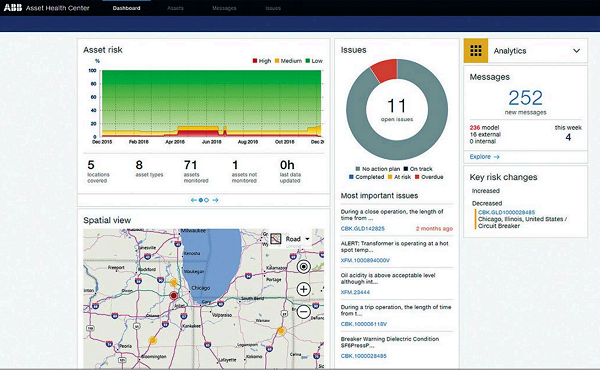Click the orange marker near Peoria
This screenshot has width=600, height=370.
tap(153, 340)
